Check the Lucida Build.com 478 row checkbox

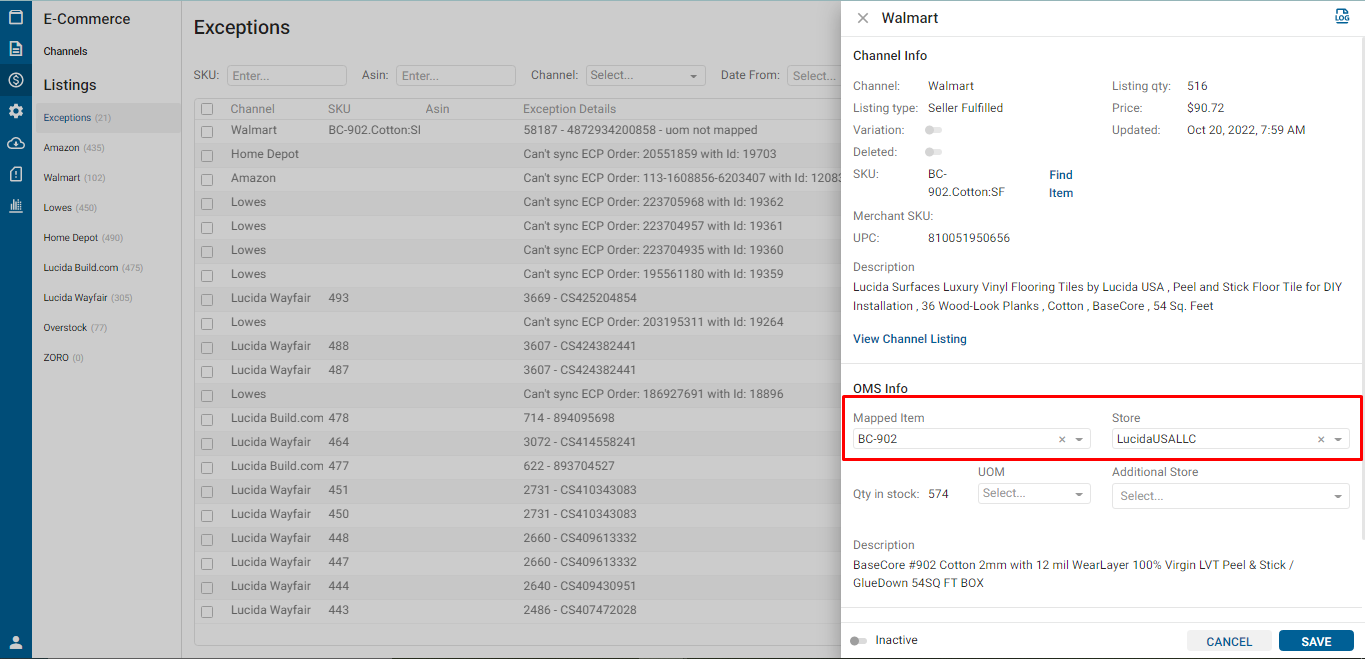click(207, 419)
